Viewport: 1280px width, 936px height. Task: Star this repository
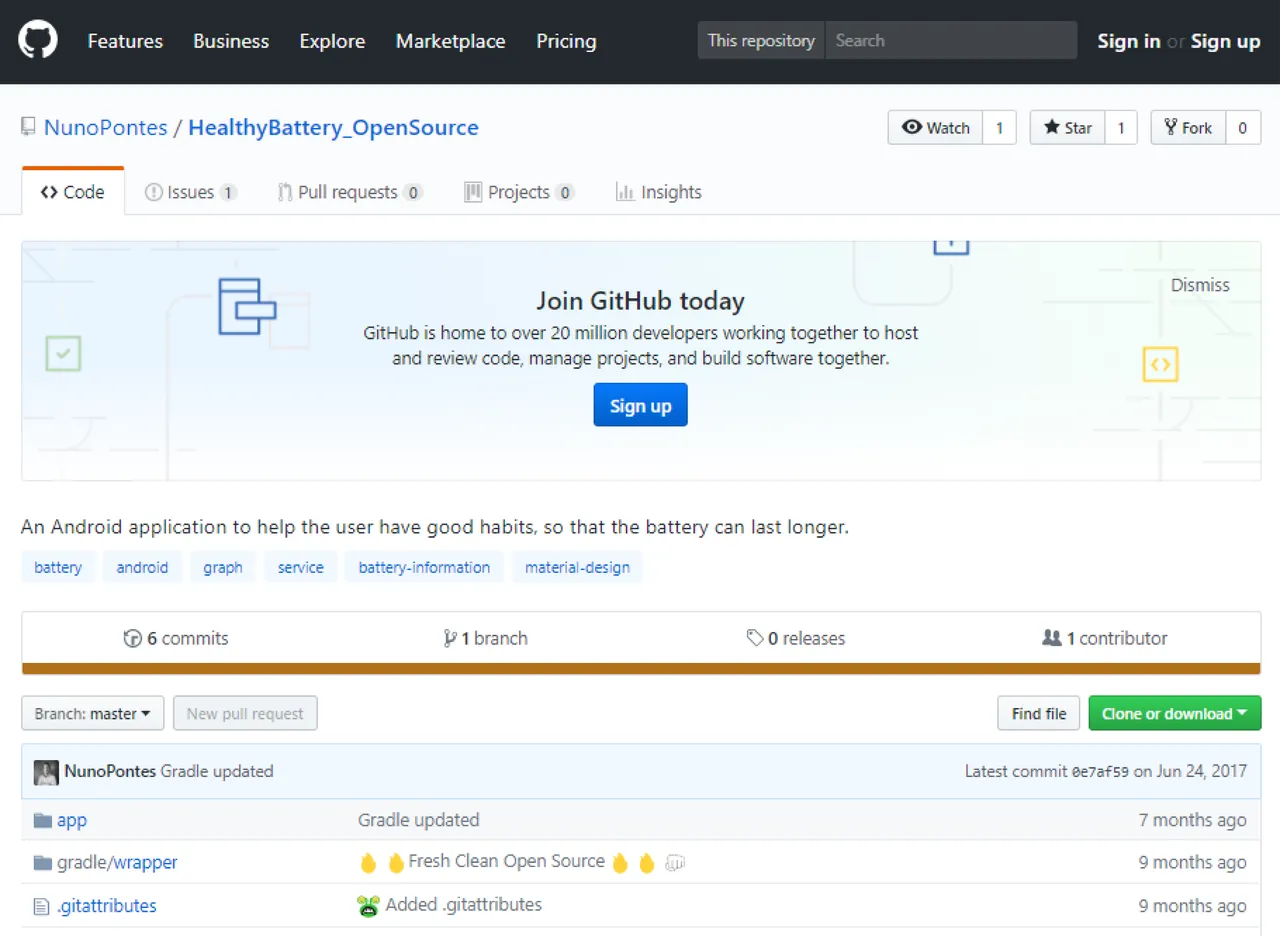1068,127
